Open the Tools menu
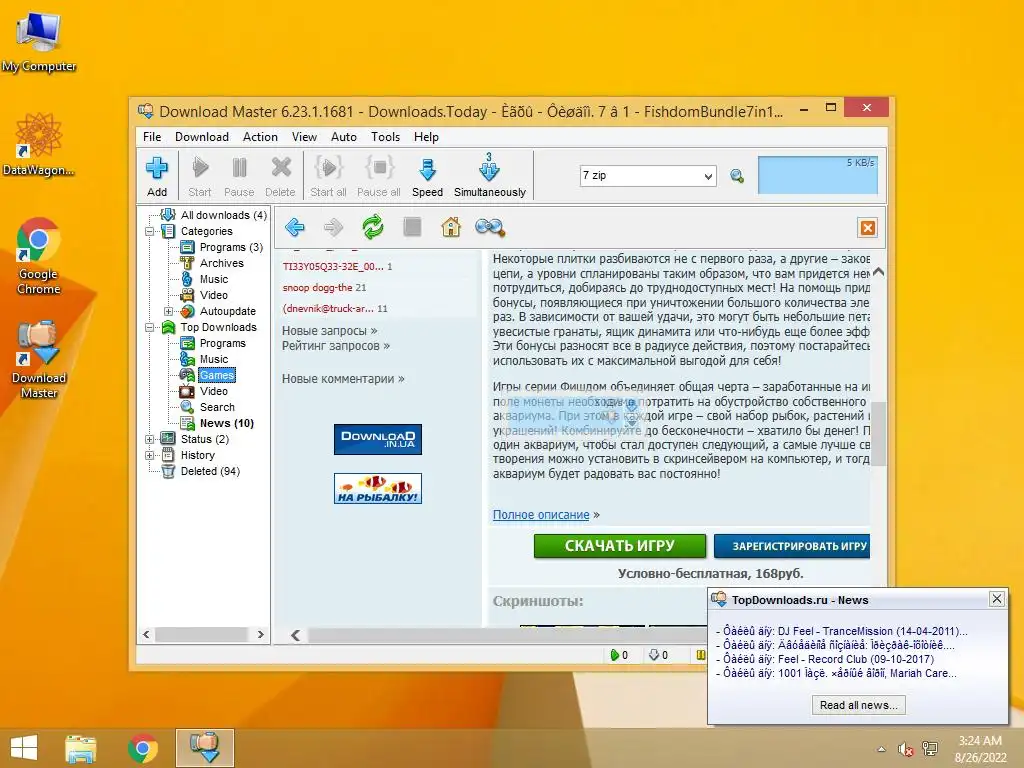This screenshot has height=768, width=1024. (385, 136)
